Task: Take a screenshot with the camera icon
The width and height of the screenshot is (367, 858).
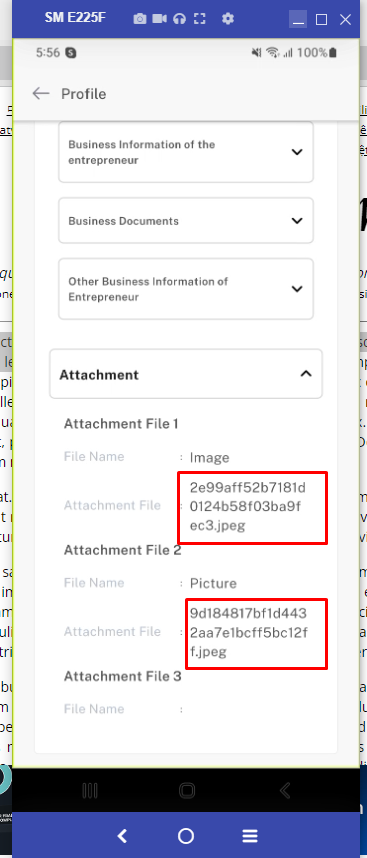Action: pyautogui.click(x=140, y=19)
